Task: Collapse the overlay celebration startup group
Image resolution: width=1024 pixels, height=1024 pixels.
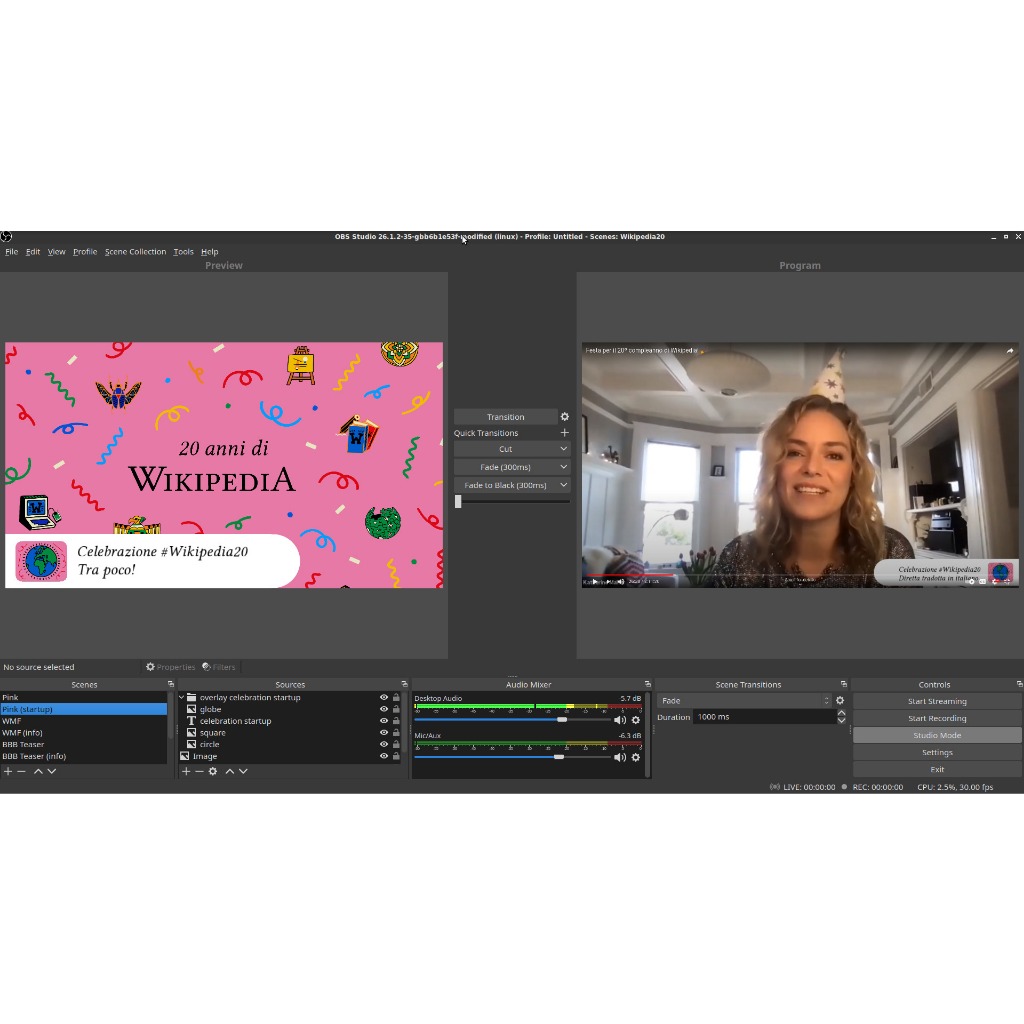Action: pyautogui.click(x=182, y=698)
